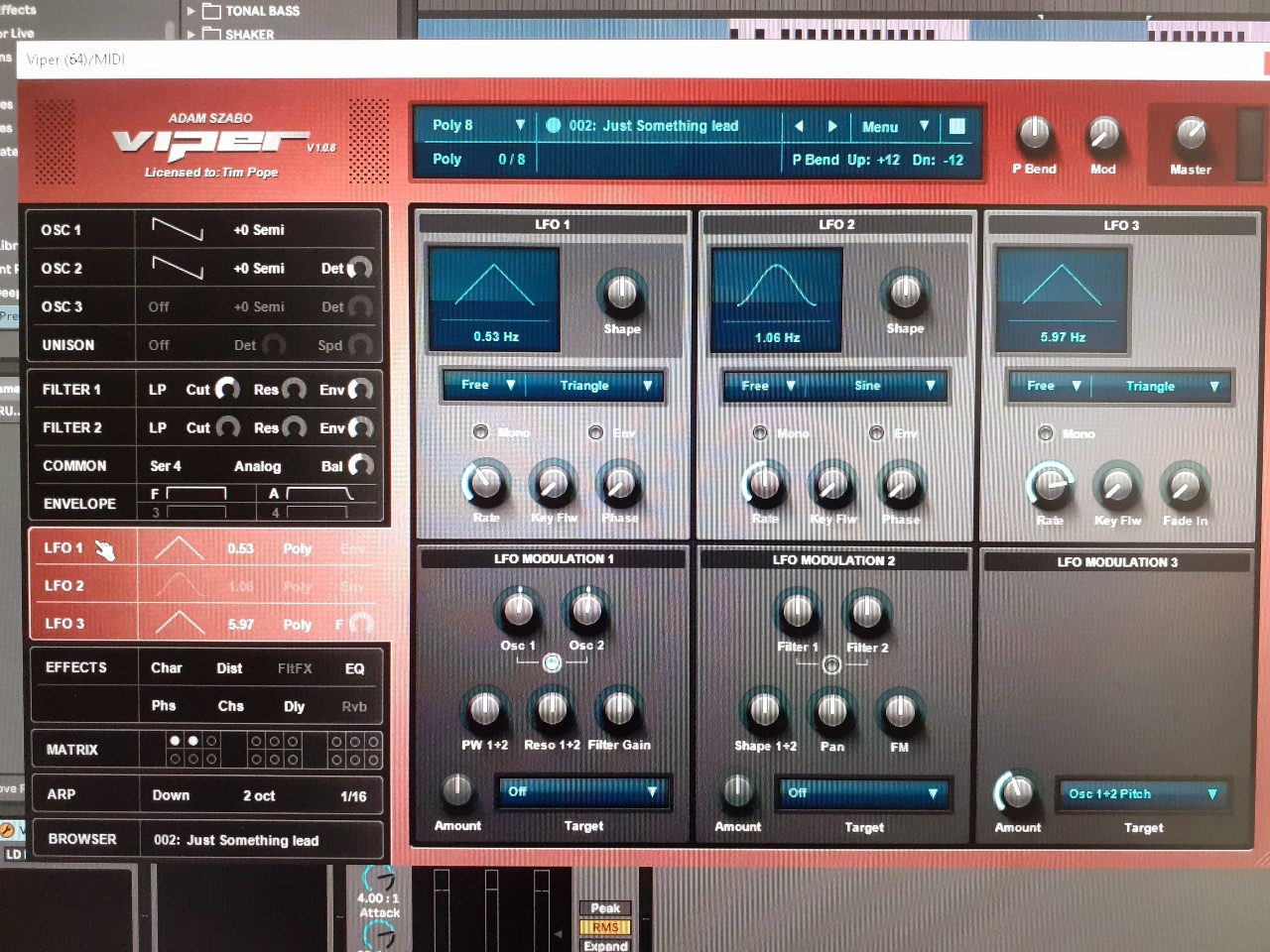Click the LFO 1 Key Flw knob
1270x952 pixels.
(x=553, y=483)
